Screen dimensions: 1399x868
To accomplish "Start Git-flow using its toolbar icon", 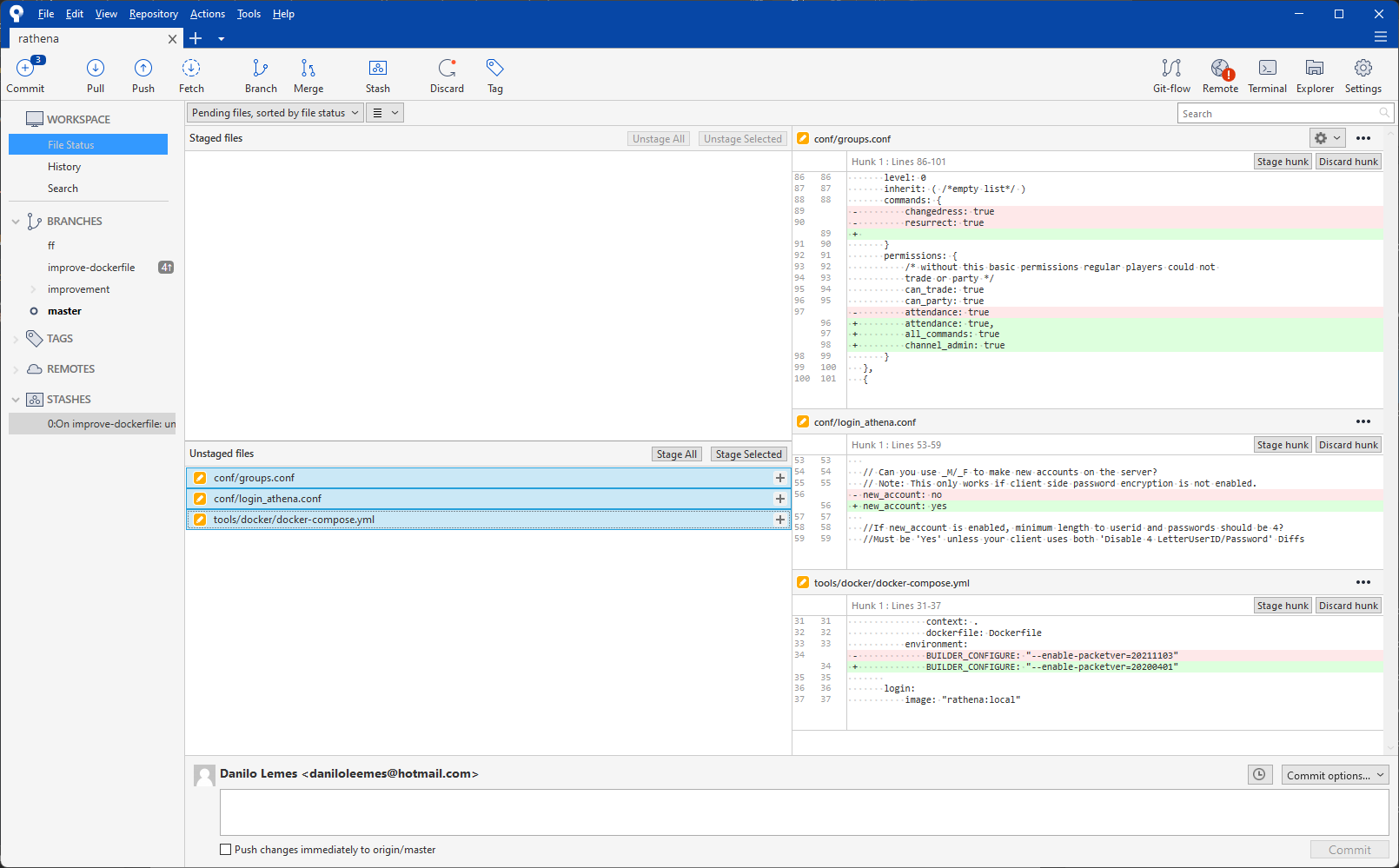I will (1170, 75).
